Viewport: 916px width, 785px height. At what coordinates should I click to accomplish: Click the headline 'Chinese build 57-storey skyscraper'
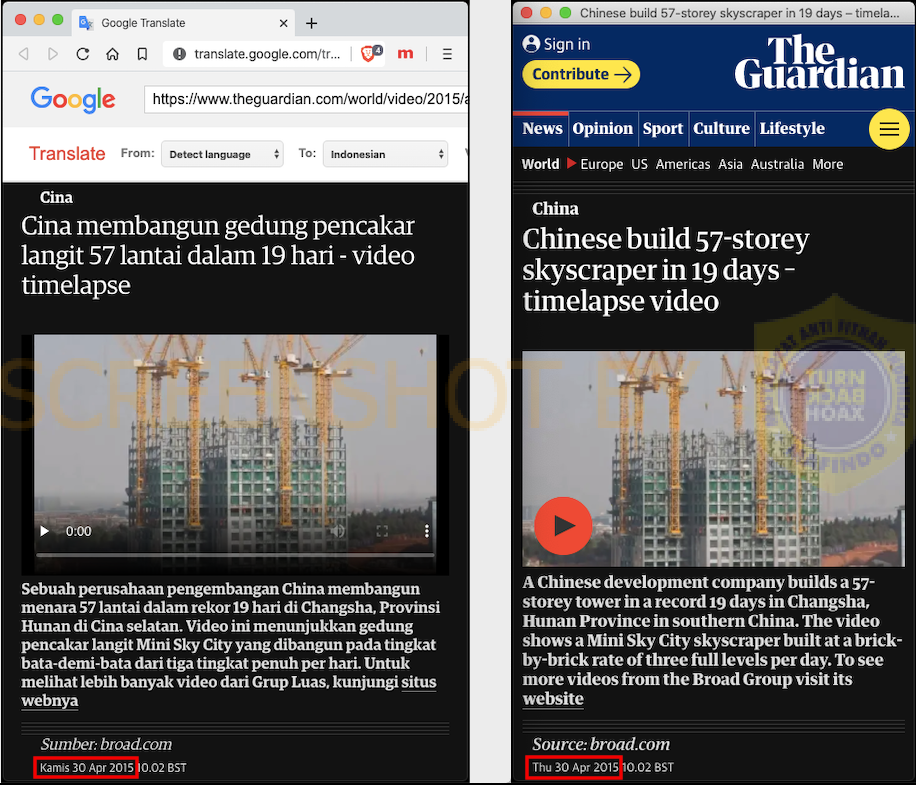click(666, 270)
